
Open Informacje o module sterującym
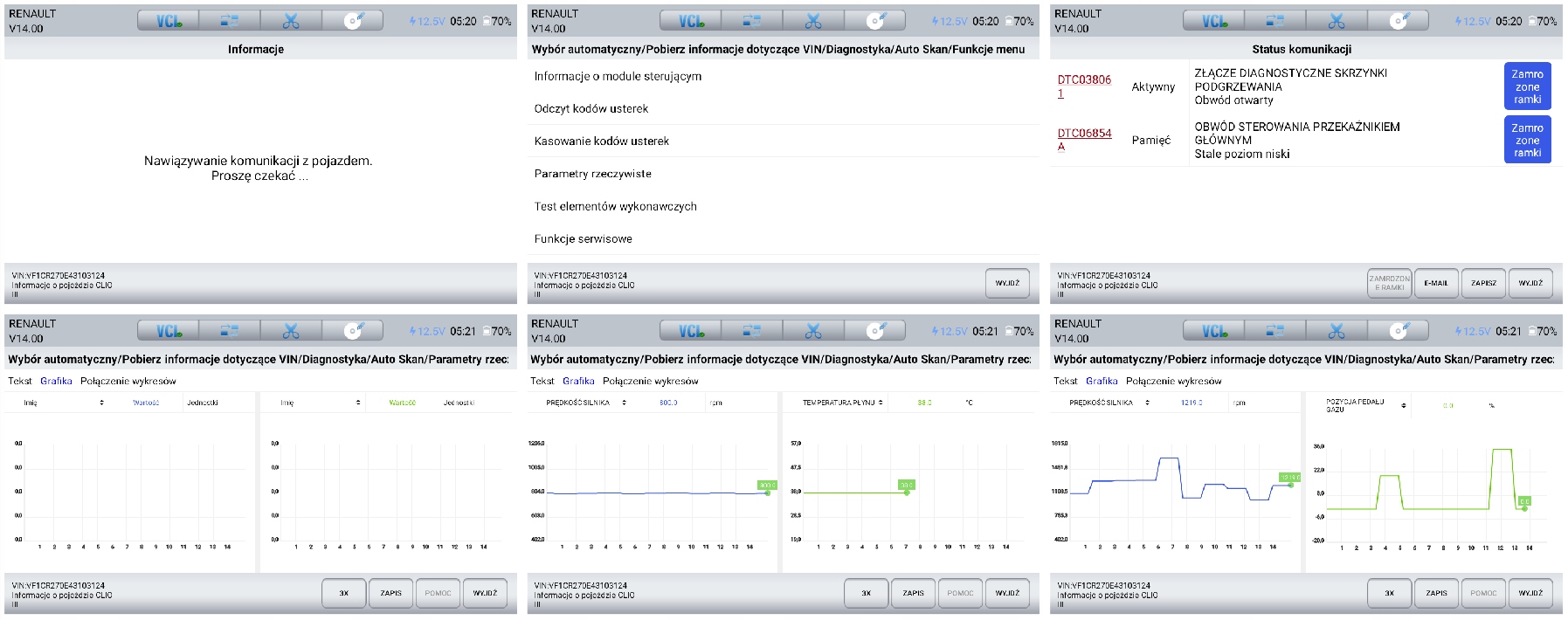(x=783, y=76)
